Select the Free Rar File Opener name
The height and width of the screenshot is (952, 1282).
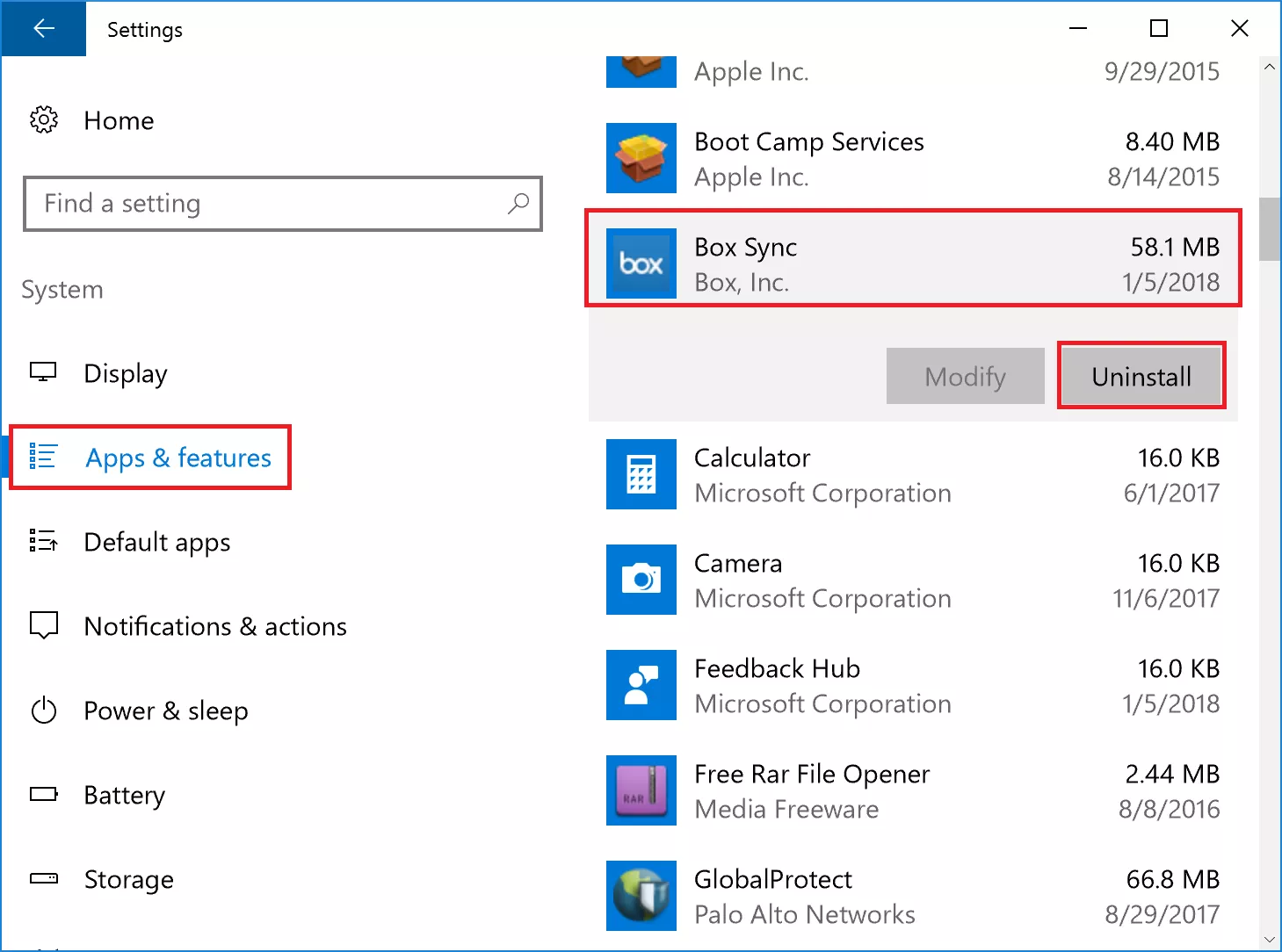point(812,775)
